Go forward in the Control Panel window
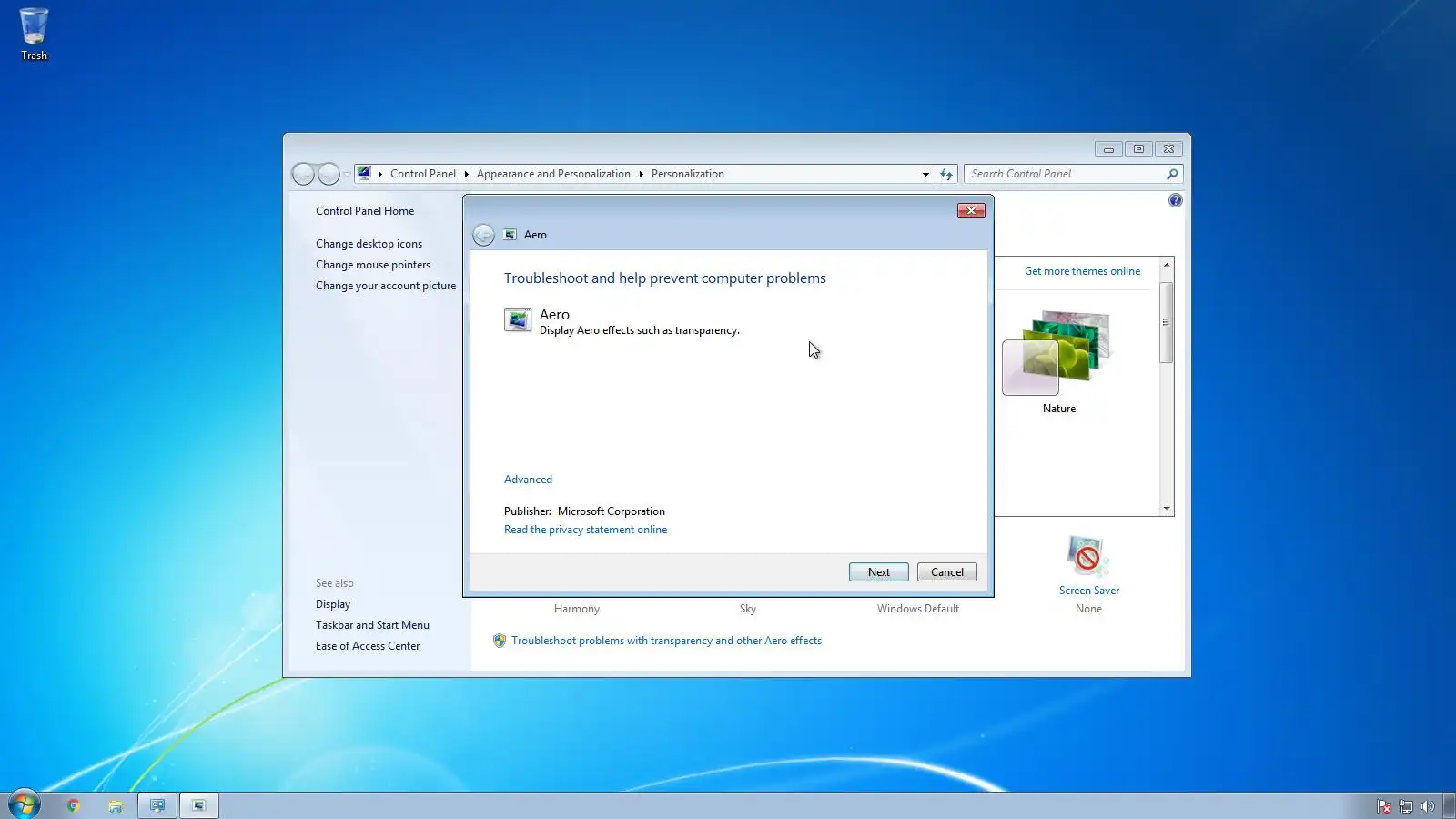Screen dimensions: 1456x819 [329, 174]
